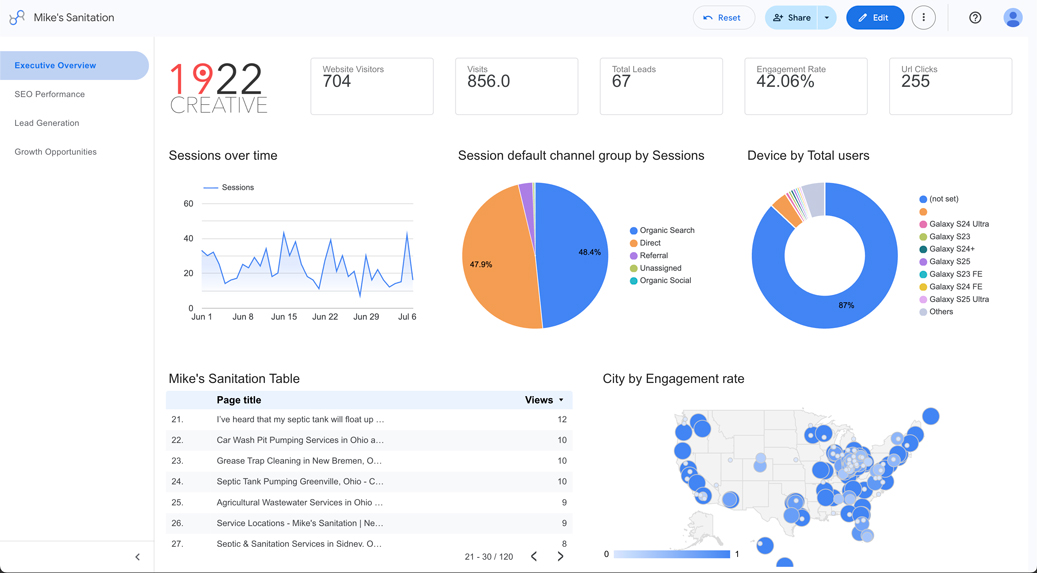Collapse the left navigation panel arrow

coord(138,557)
